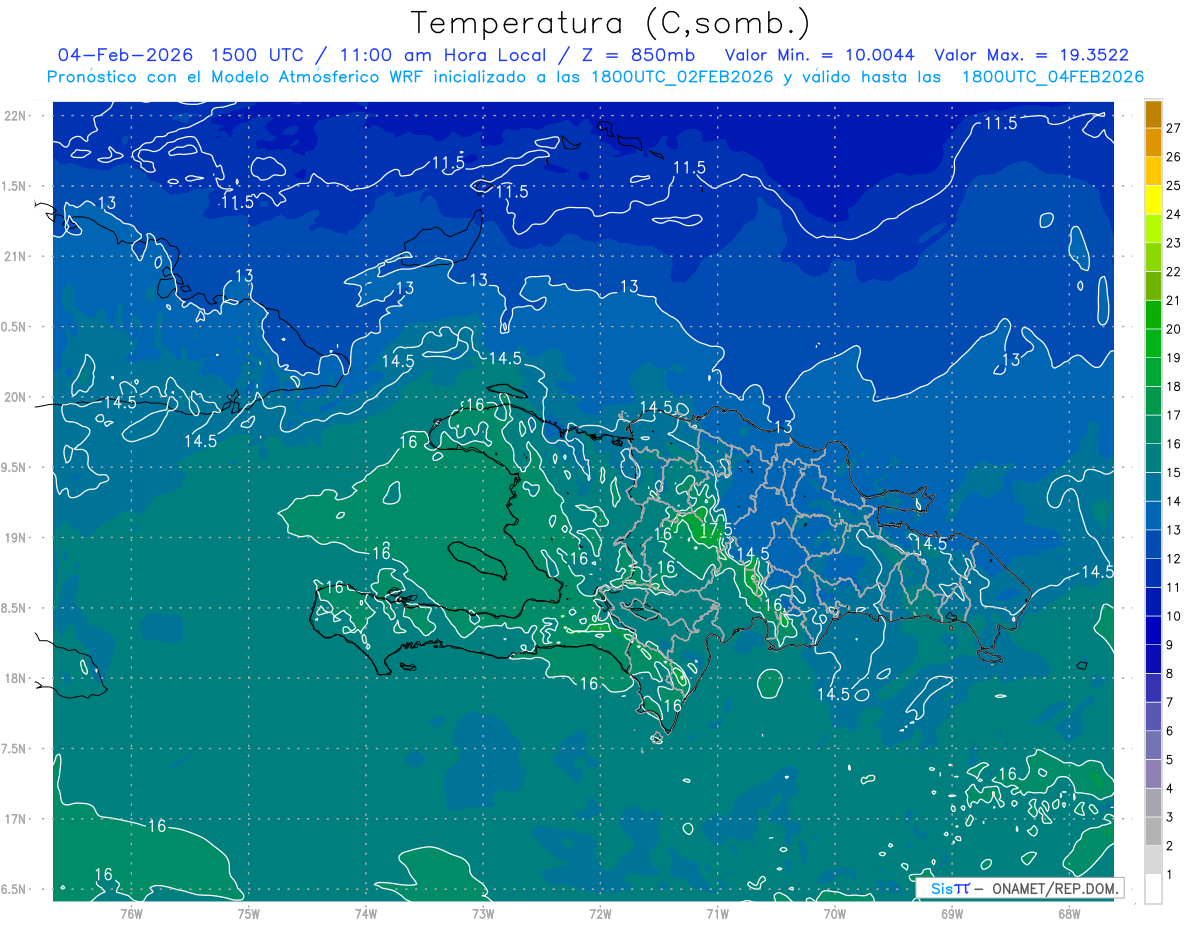Click the '74W' longitude axis label
This screenshot has width=1200, height=927.
click(x=366, y=914)
